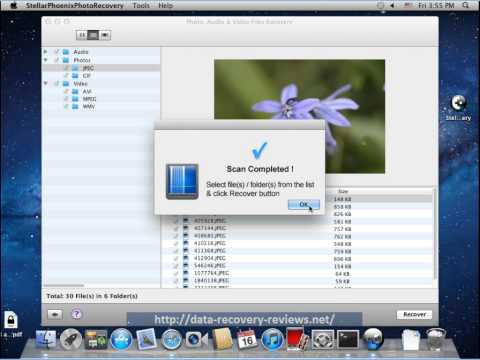Screen dimensions: 480x360
Task: Select the JPEG folder under Photos
Action: pos(88,68)
